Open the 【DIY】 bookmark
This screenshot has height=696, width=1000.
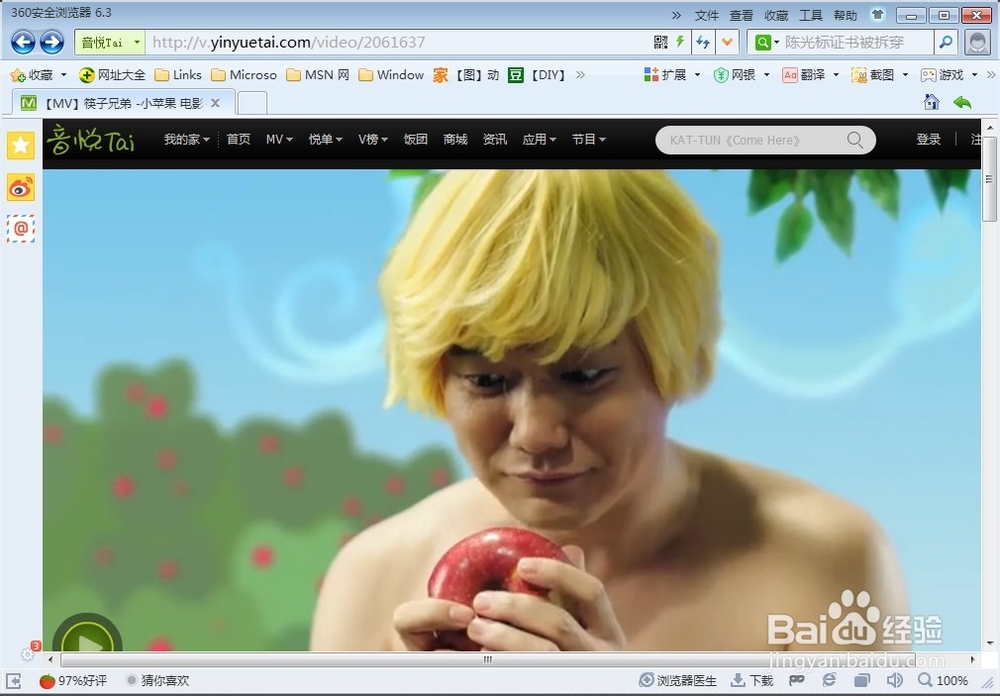pyautogui.click(x=537, y=75)
